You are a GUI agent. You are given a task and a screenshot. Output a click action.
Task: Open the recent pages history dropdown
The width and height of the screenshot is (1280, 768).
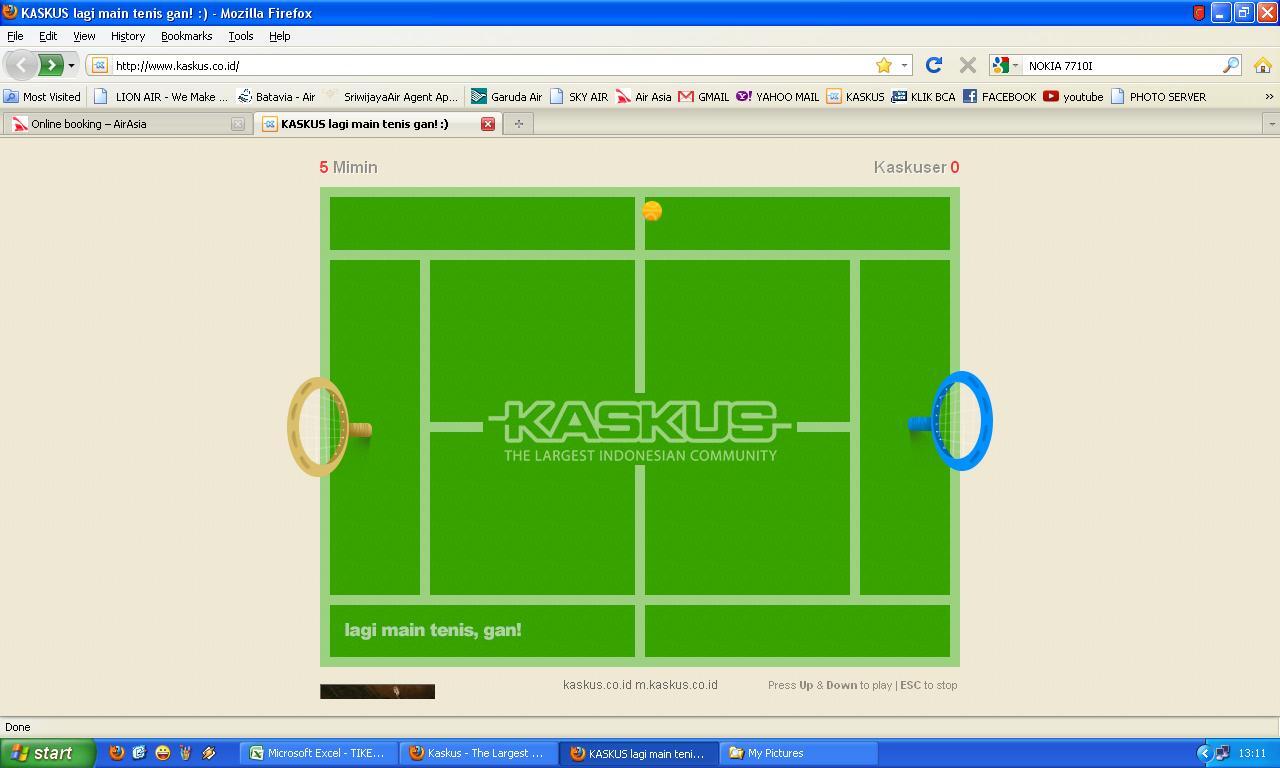click(x=71, y=65)
